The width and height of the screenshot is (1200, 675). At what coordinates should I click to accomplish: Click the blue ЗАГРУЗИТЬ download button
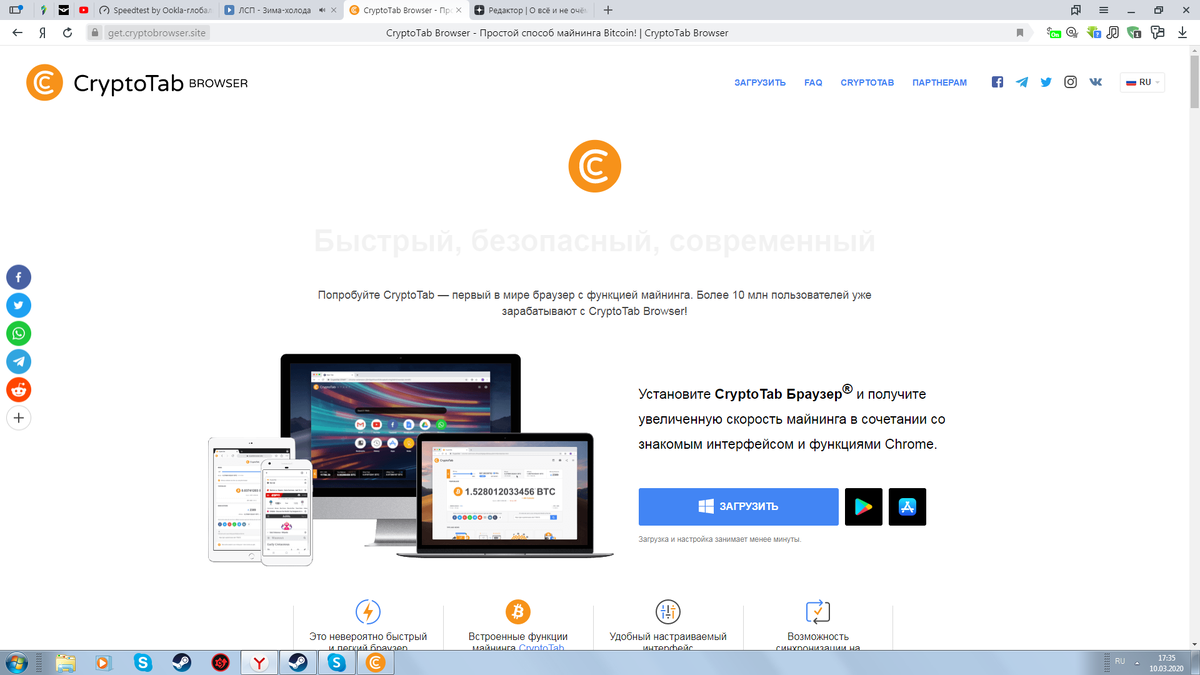tap(738, 507)
